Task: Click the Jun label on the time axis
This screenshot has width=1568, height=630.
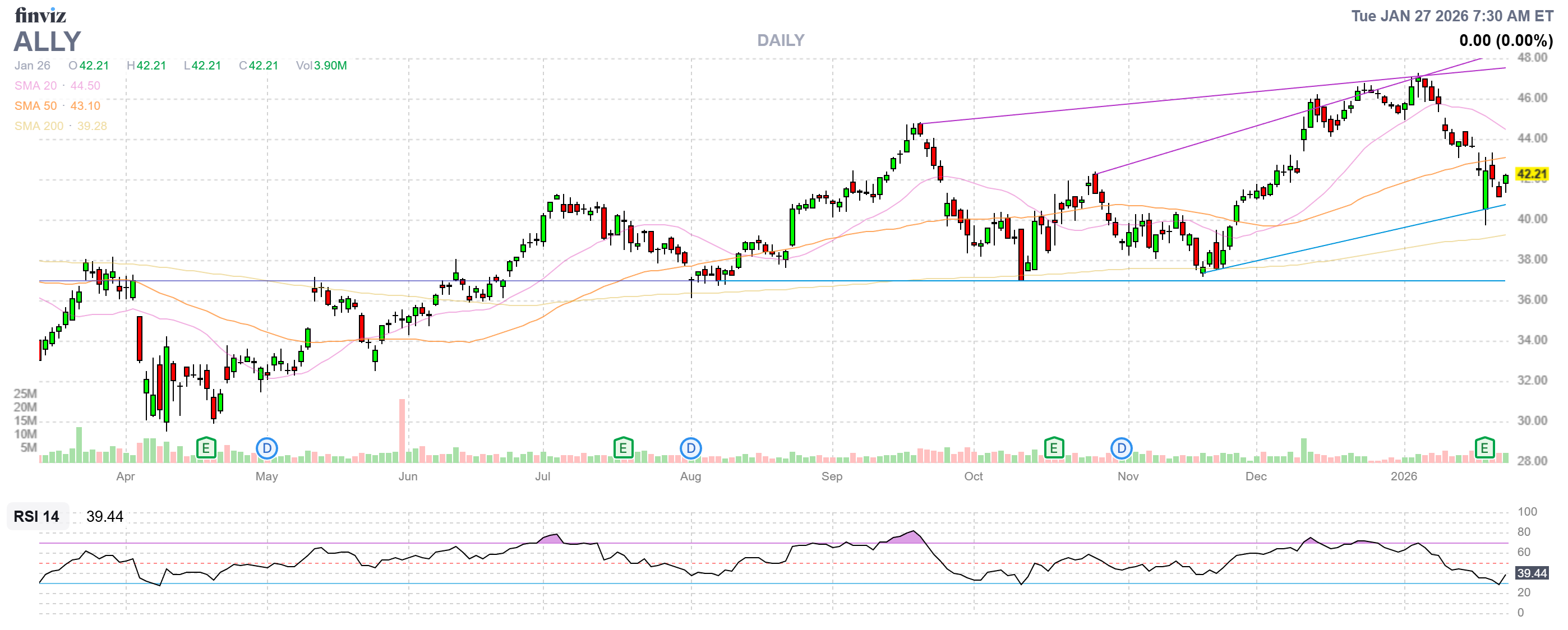Action: 408,476
